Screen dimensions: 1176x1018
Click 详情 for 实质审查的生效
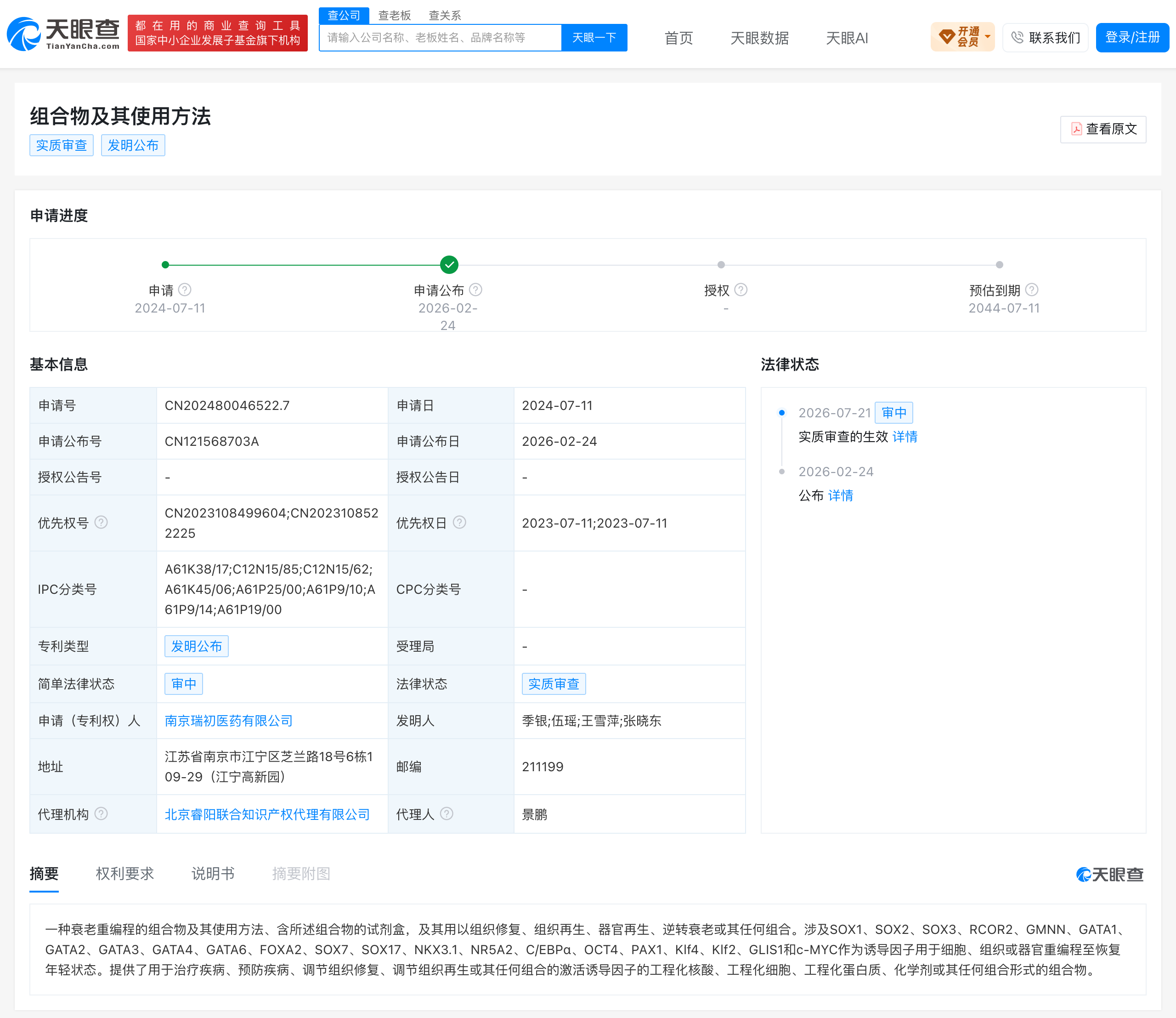(x=905, y=437)
